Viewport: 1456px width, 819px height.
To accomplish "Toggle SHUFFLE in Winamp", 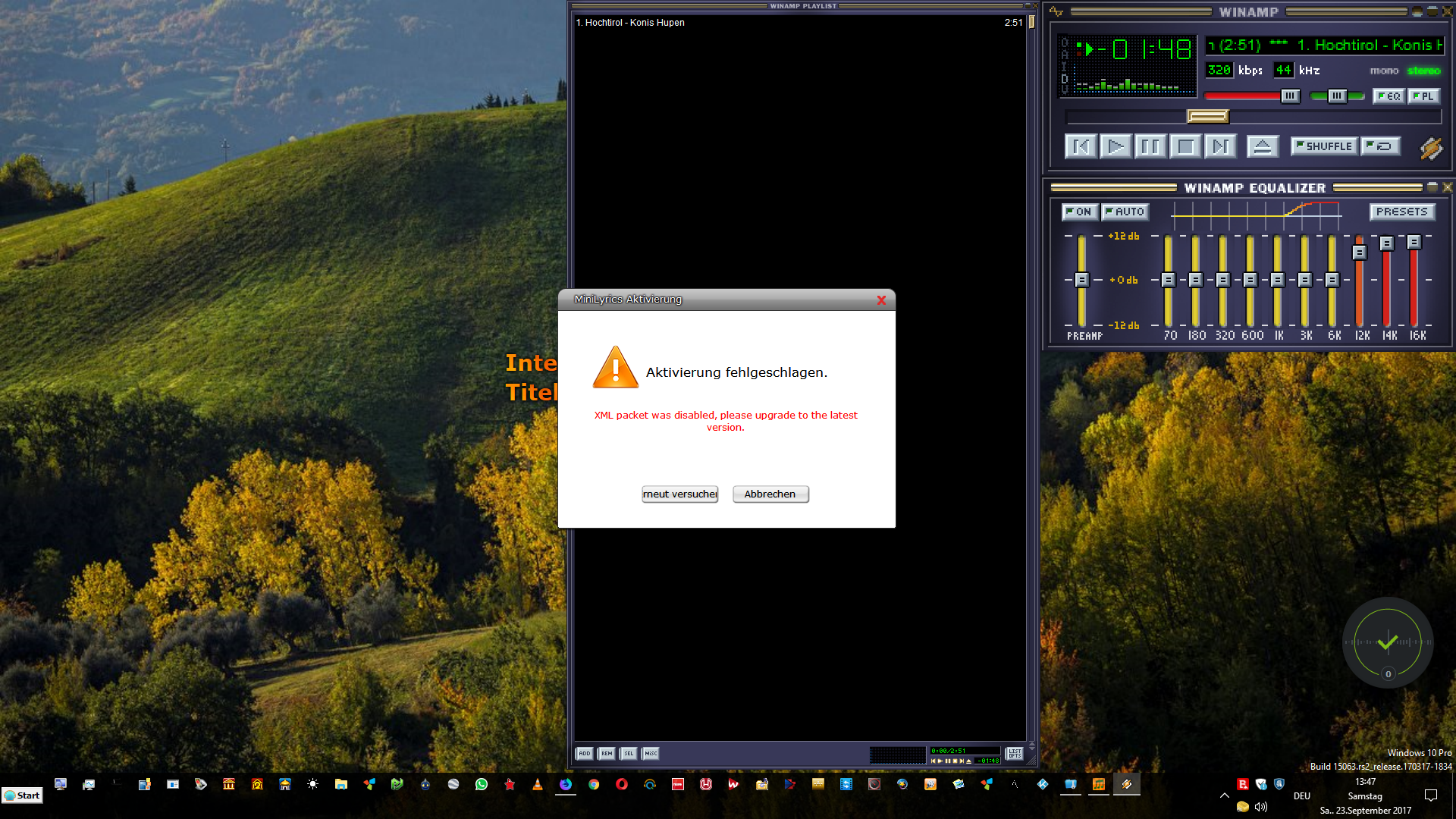I will (x=1324, y=146).
